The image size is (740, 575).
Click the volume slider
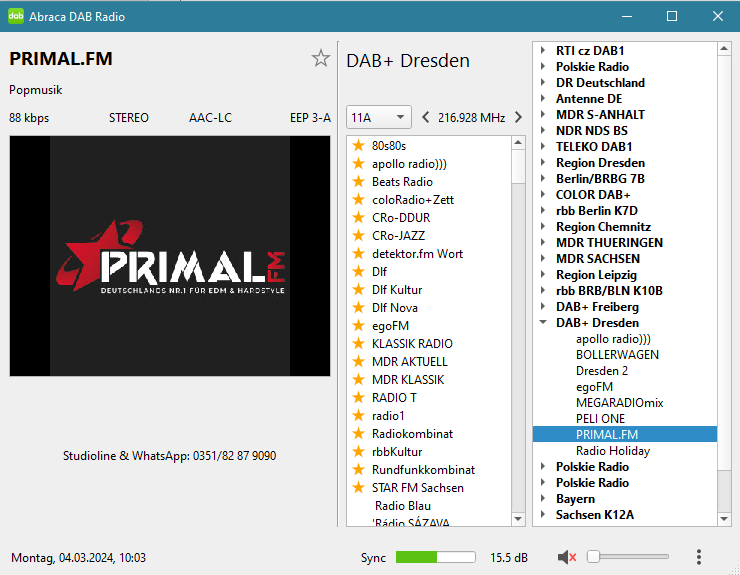coord(628,557)
